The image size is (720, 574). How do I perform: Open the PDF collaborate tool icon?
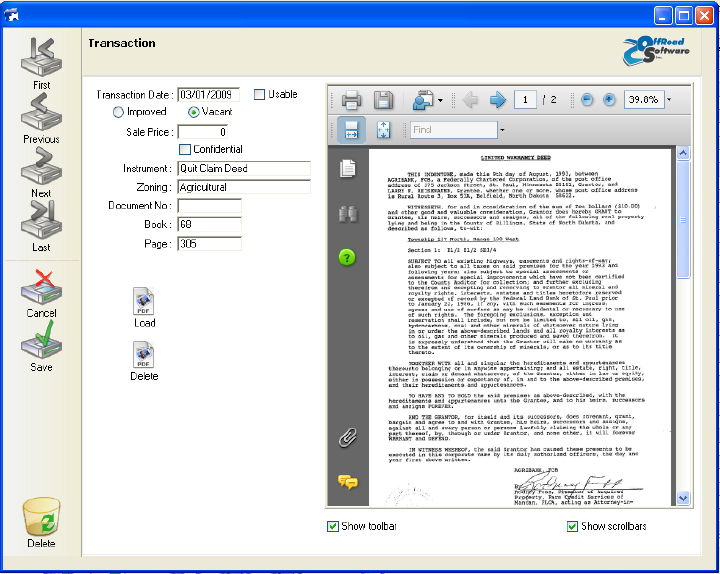422,100
